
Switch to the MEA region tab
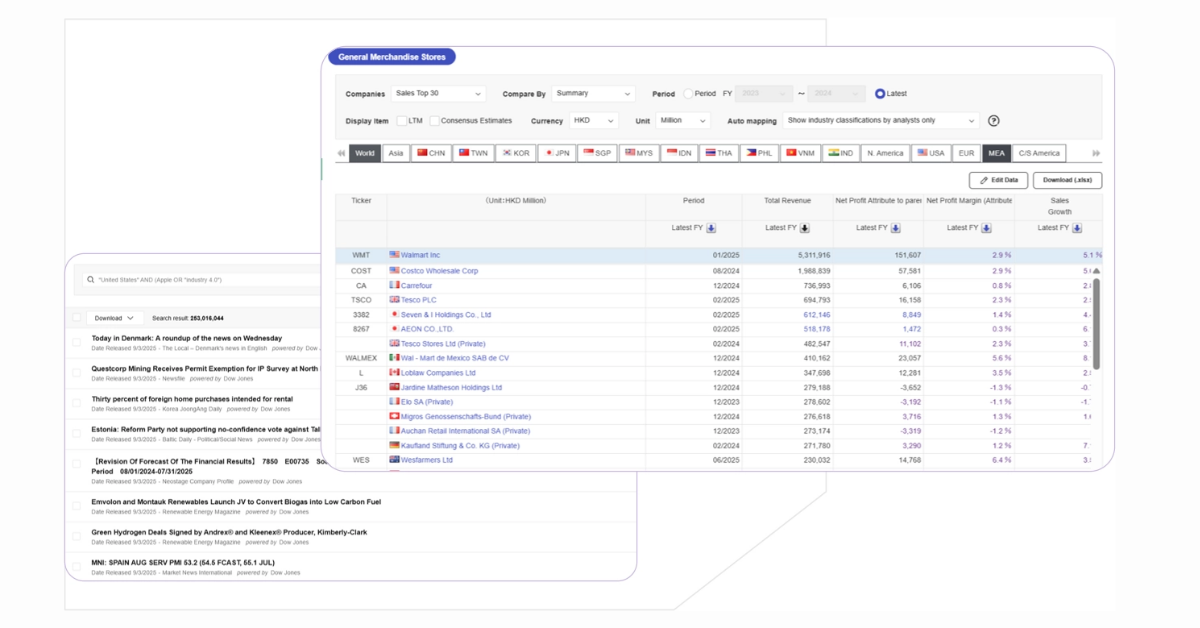[x=996, y=153]
